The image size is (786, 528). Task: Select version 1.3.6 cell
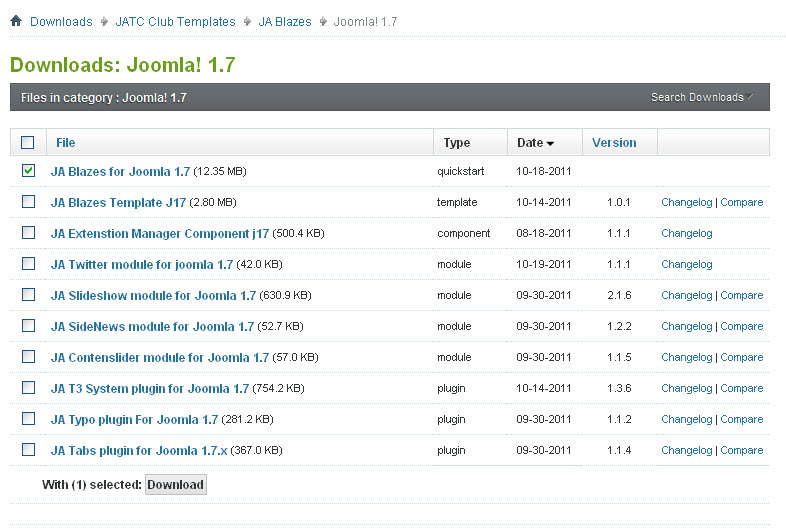[619, 388]
